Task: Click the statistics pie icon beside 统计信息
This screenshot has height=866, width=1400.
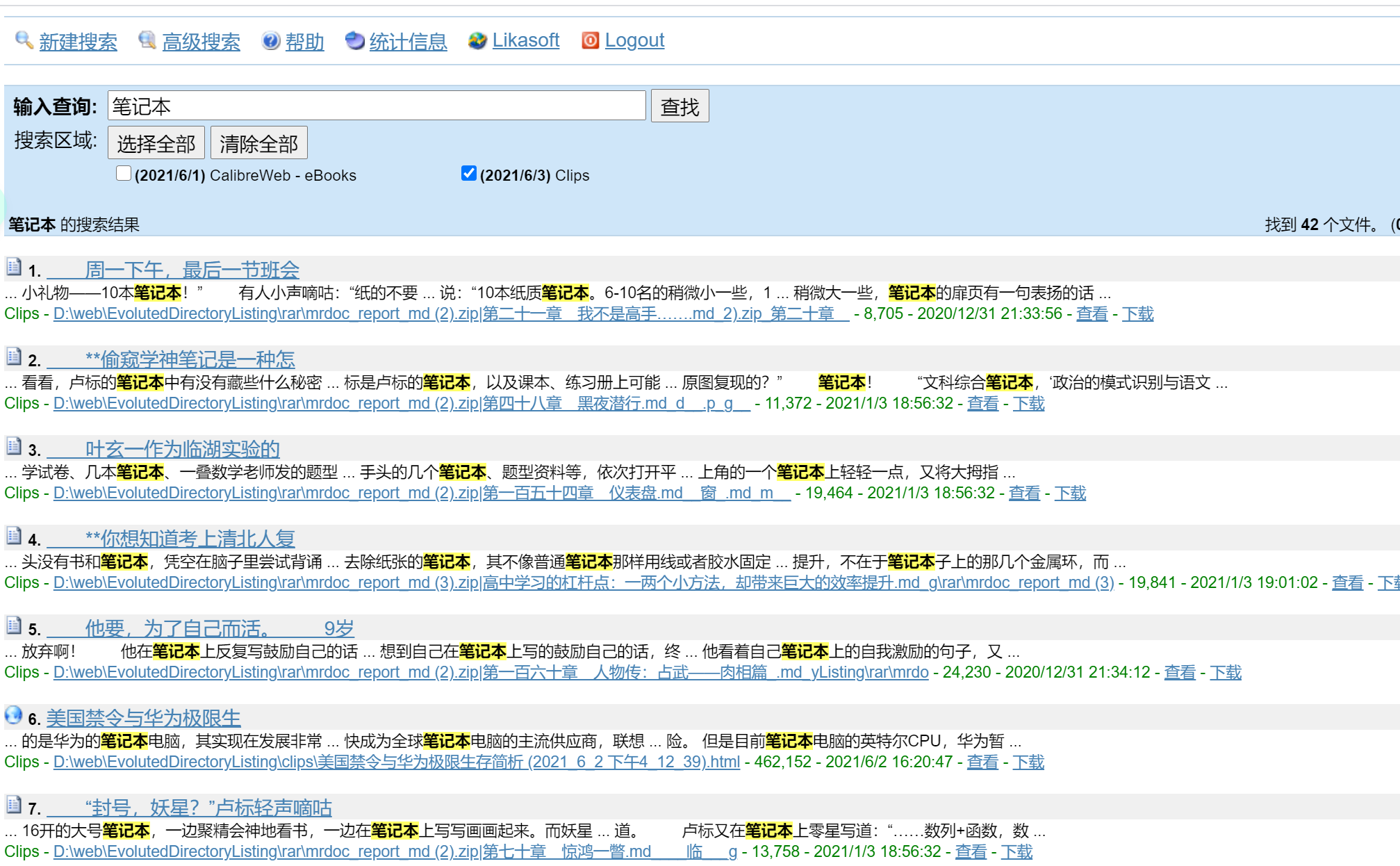Action: click(x=354, y=41)
